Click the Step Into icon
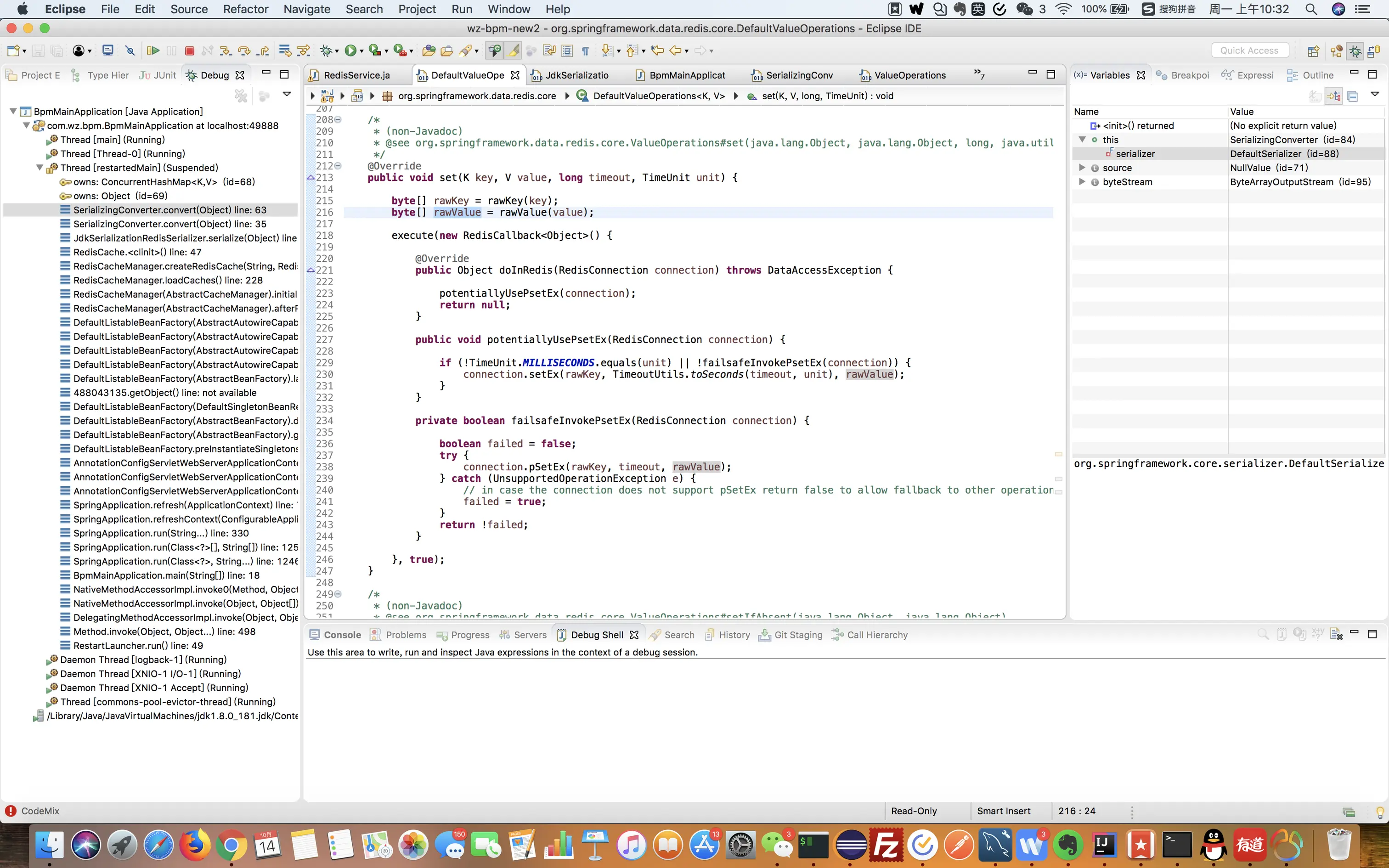 tap(226, 51)
